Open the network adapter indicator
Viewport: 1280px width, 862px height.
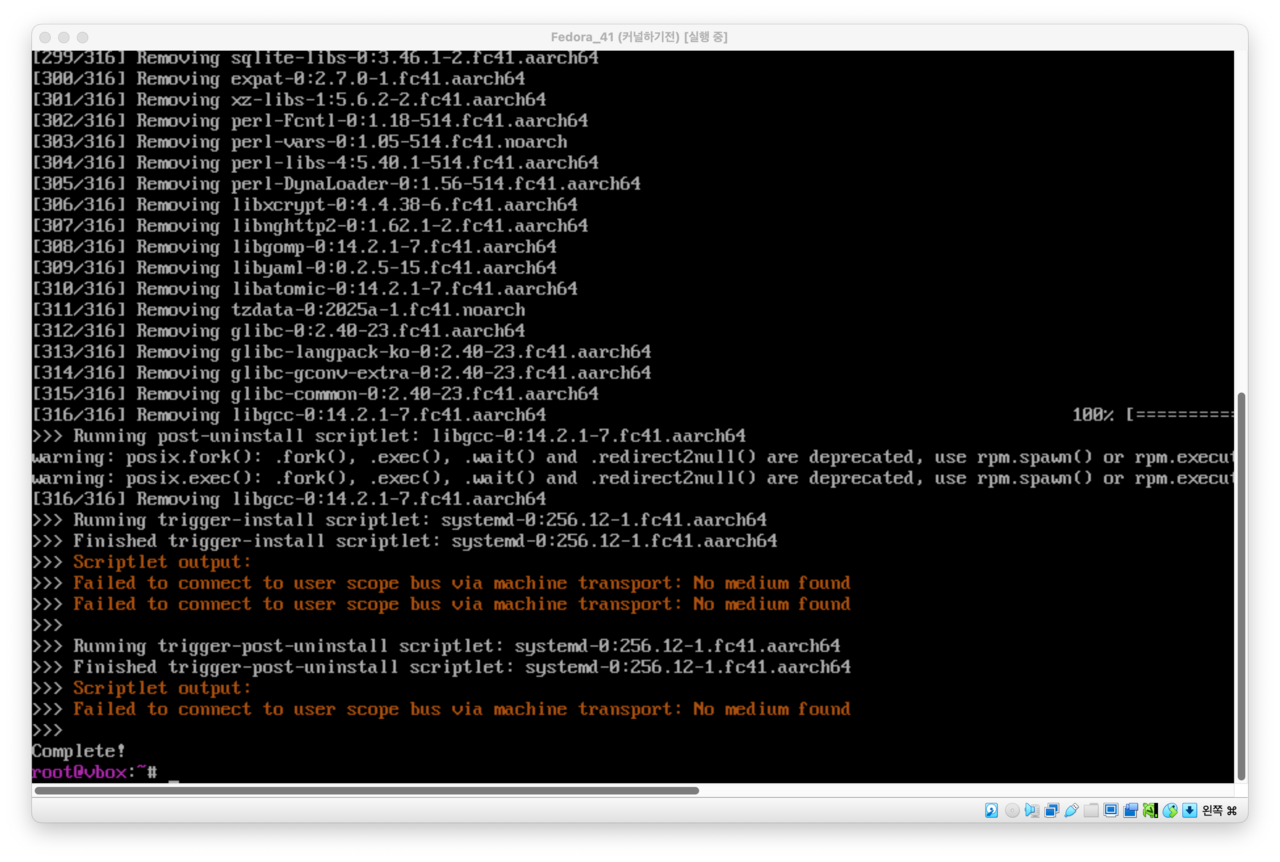pos(1051,810)
